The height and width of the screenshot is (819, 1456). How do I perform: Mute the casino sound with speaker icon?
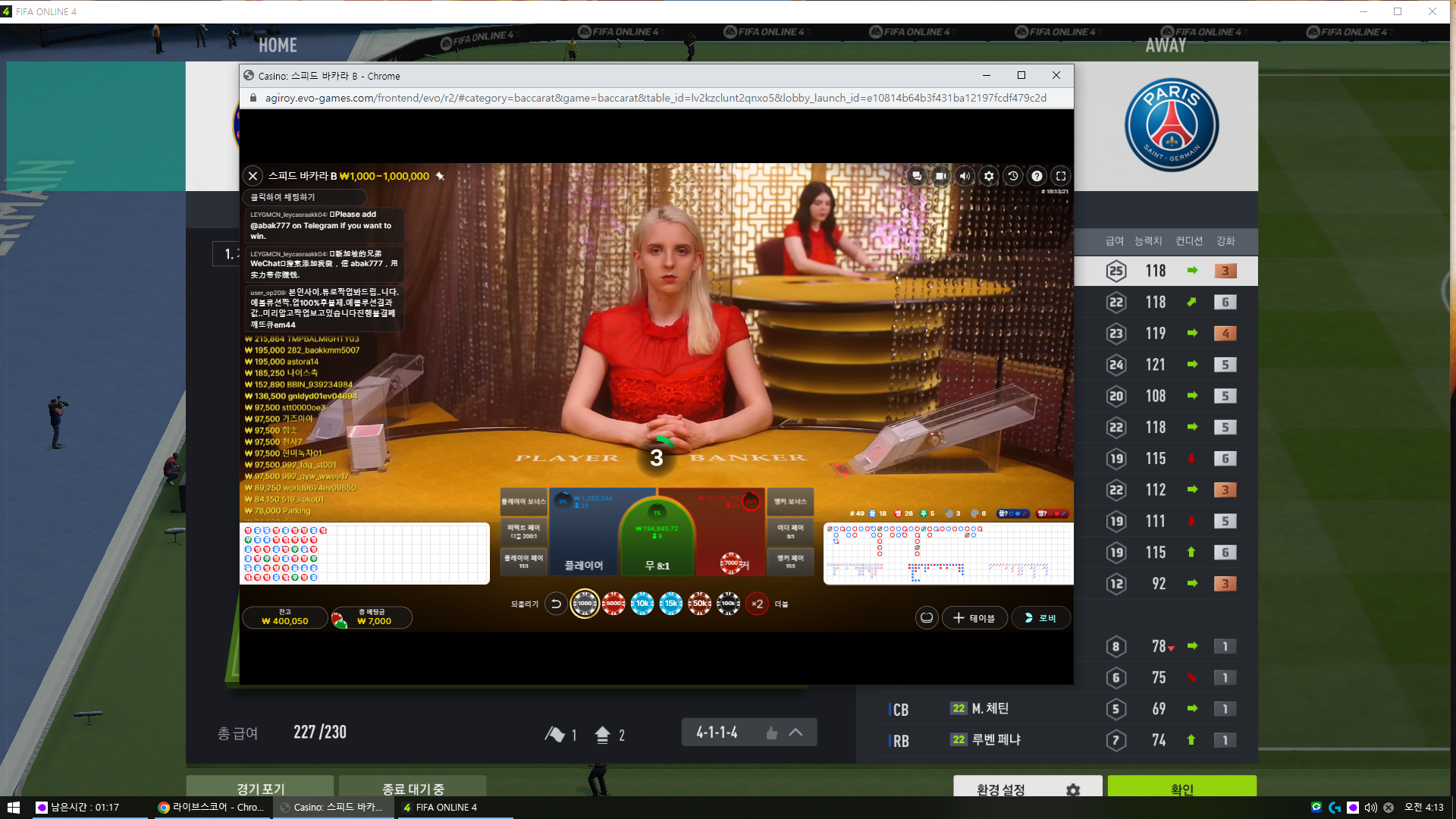point(965,176)
